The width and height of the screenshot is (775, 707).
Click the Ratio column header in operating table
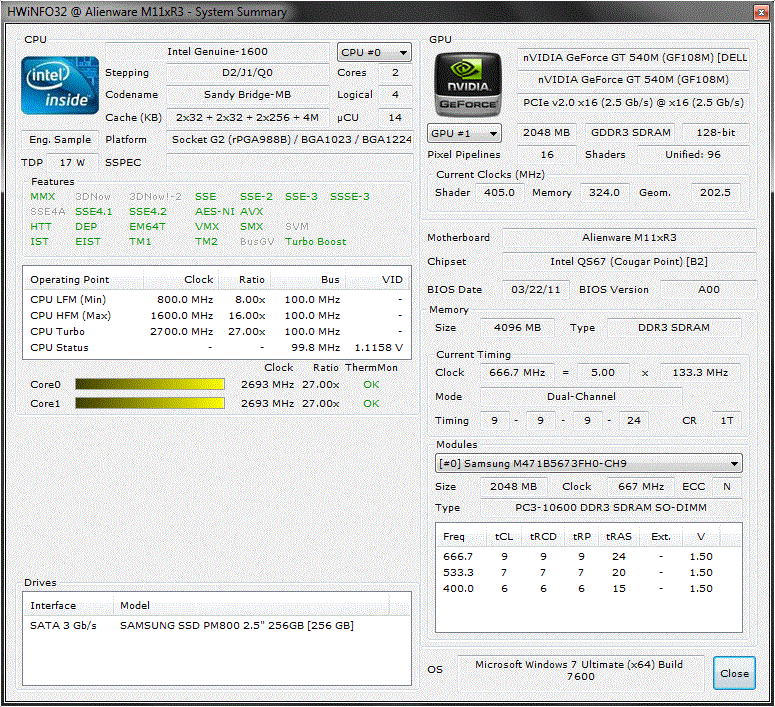pos(245,279)
